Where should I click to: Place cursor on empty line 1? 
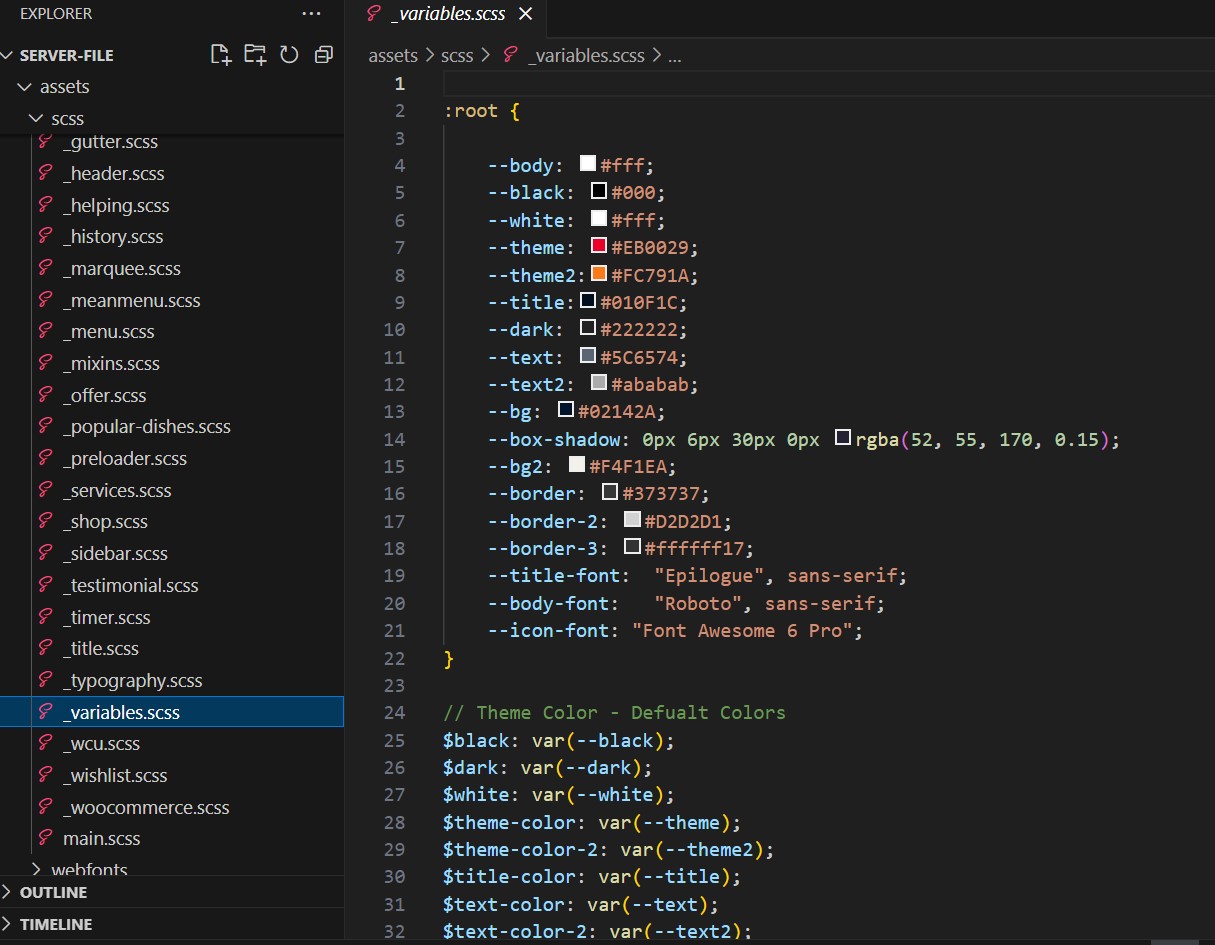pos(700,83)
